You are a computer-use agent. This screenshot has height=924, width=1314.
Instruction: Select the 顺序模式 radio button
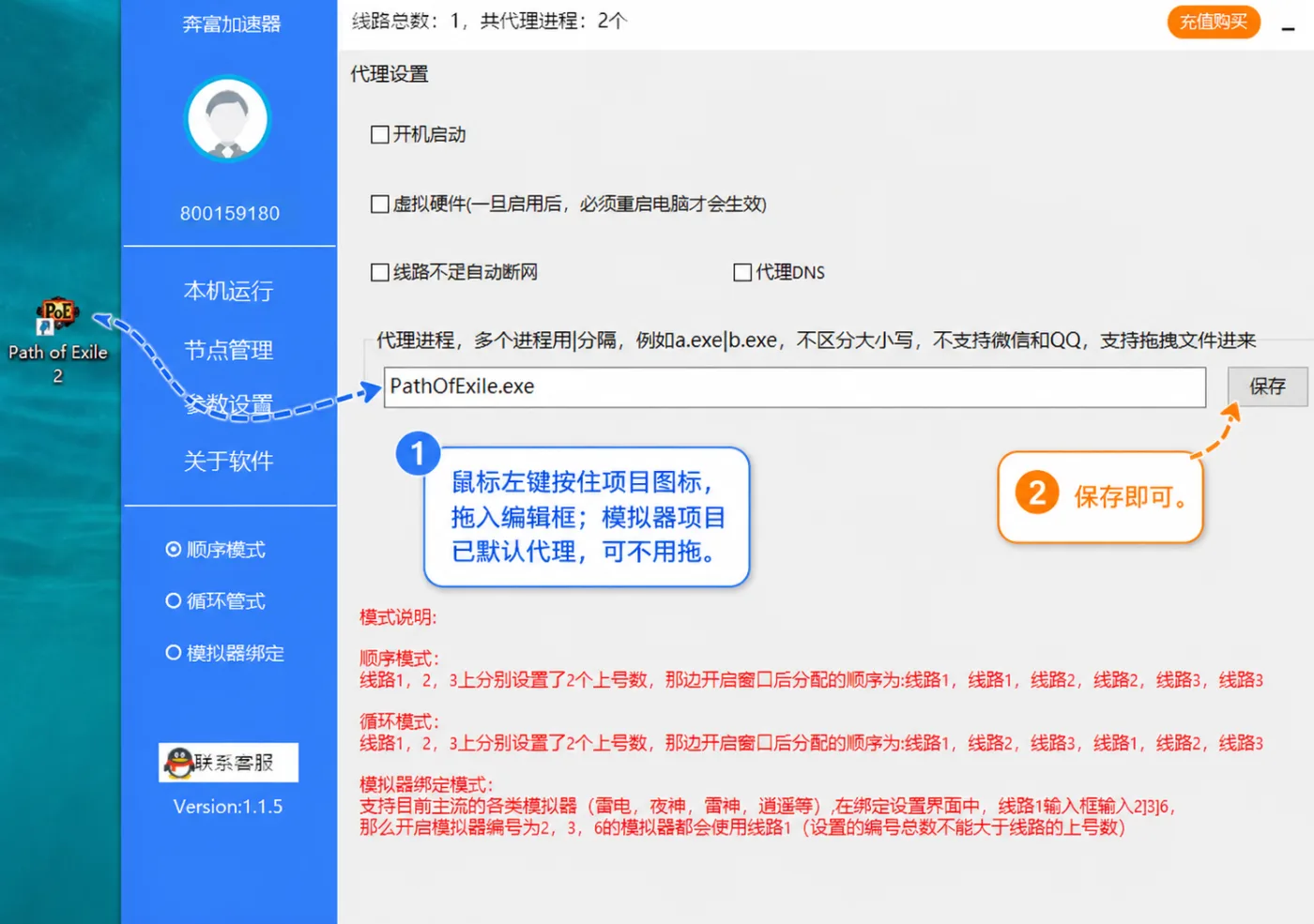pos(174,550)
